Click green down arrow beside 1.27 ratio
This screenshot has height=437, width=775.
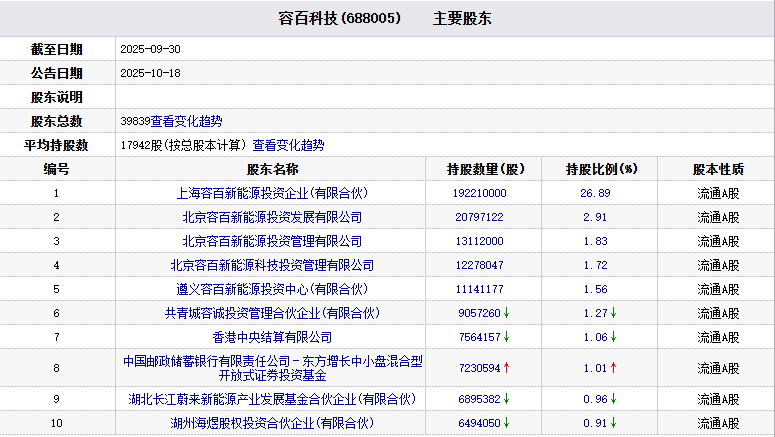click(x=613, y=313)
